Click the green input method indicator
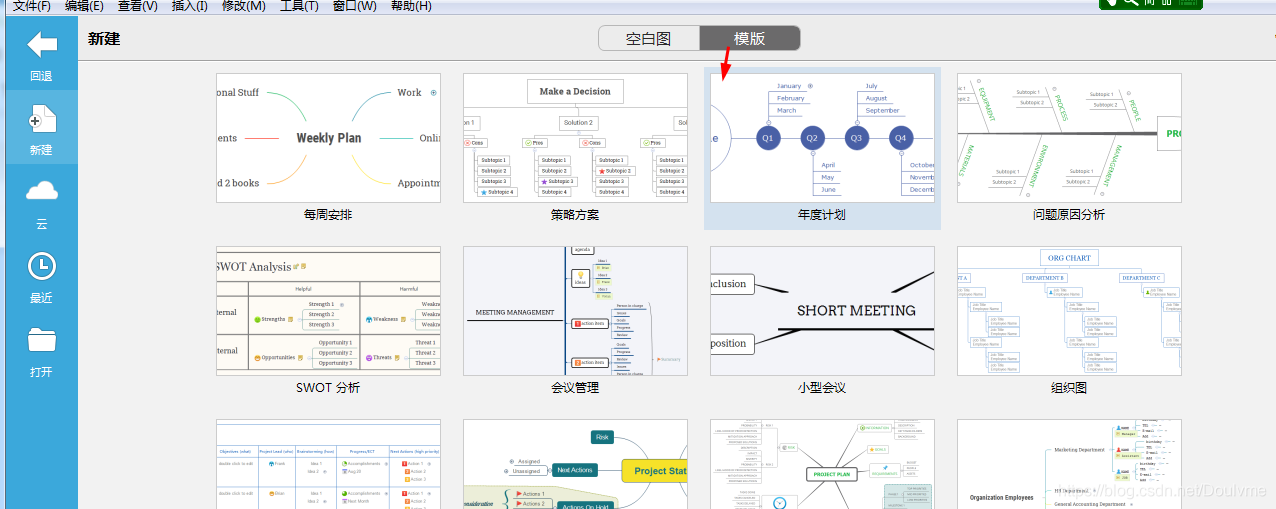 1151,4
